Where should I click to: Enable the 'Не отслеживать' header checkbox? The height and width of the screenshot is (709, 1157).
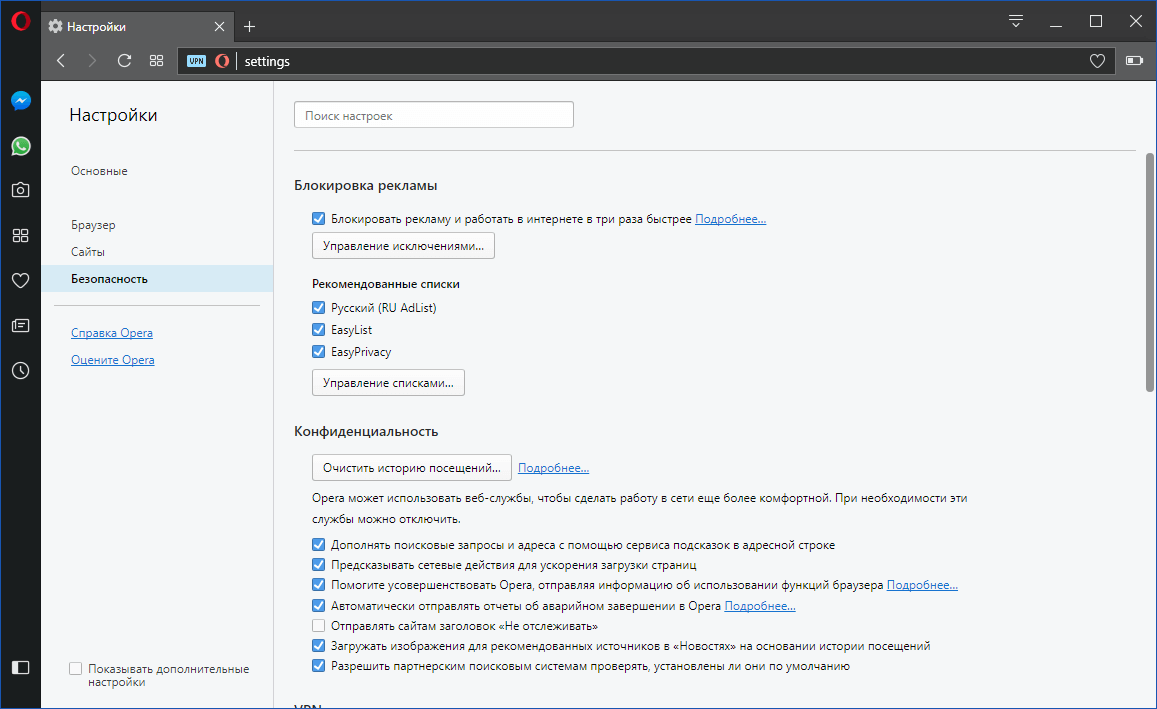(319, 626)
